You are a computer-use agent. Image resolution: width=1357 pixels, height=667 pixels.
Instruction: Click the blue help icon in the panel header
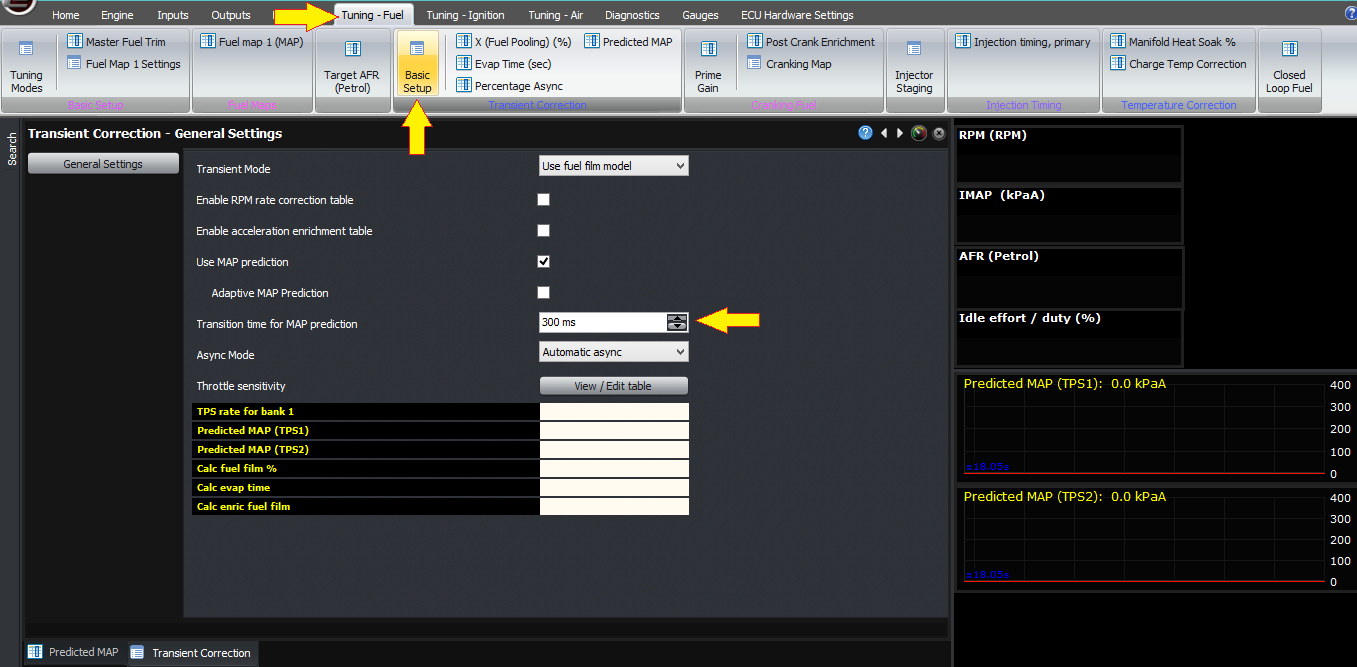point(865,133)
